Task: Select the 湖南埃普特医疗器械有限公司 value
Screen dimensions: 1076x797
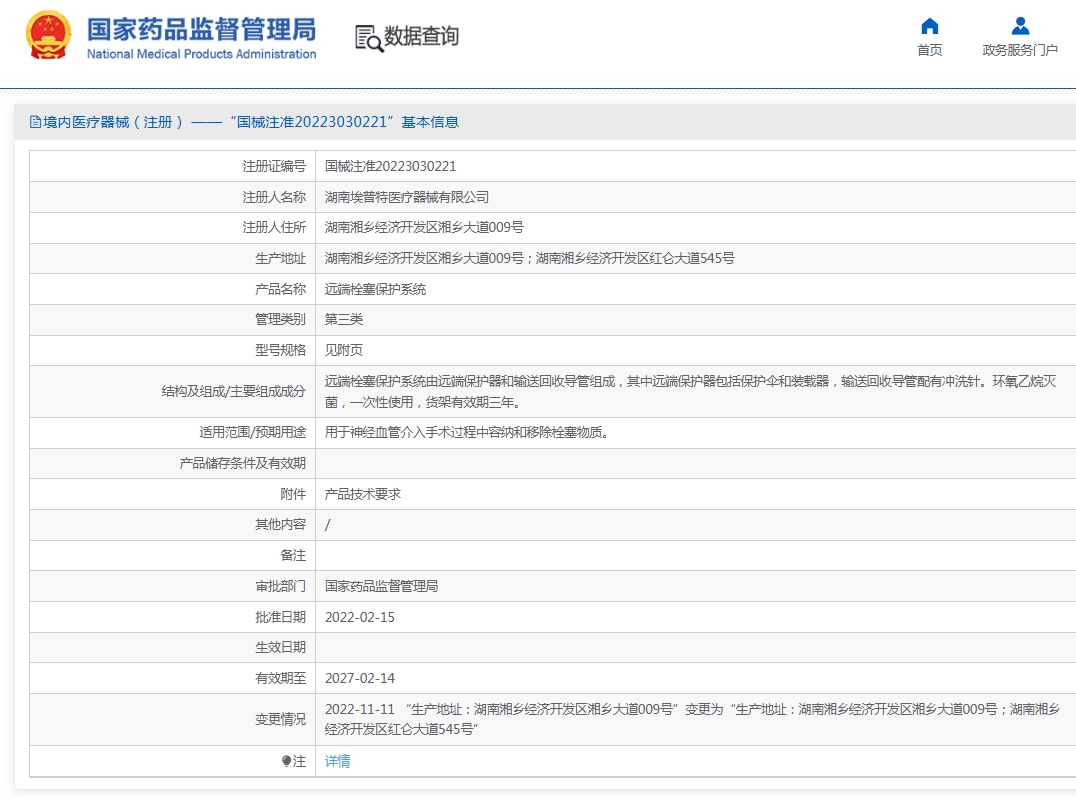Action: (407, 197)
